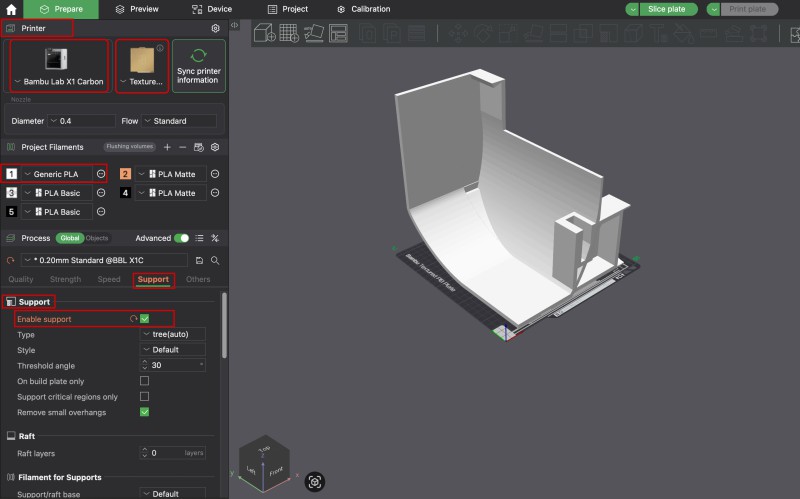Turn off the Advanced toggle
Image resolution: width=800 pixels, height=499 pixels.
pyautogui.click(x=182, y=238)
